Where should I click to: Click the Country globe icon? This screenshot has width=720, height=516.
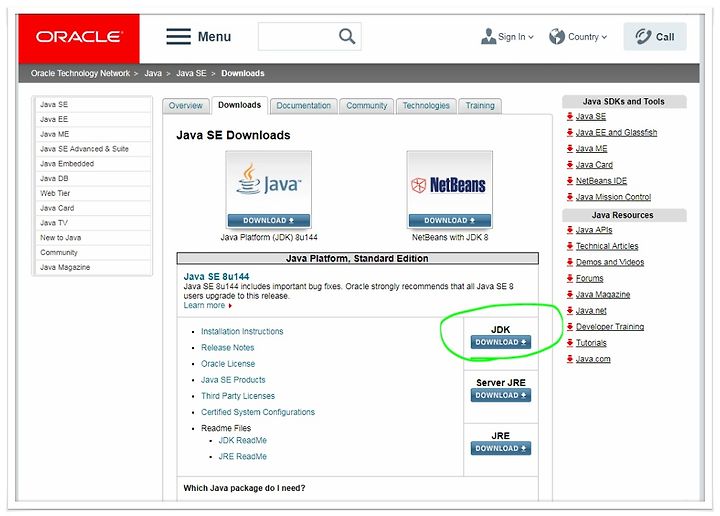(557, 36)
